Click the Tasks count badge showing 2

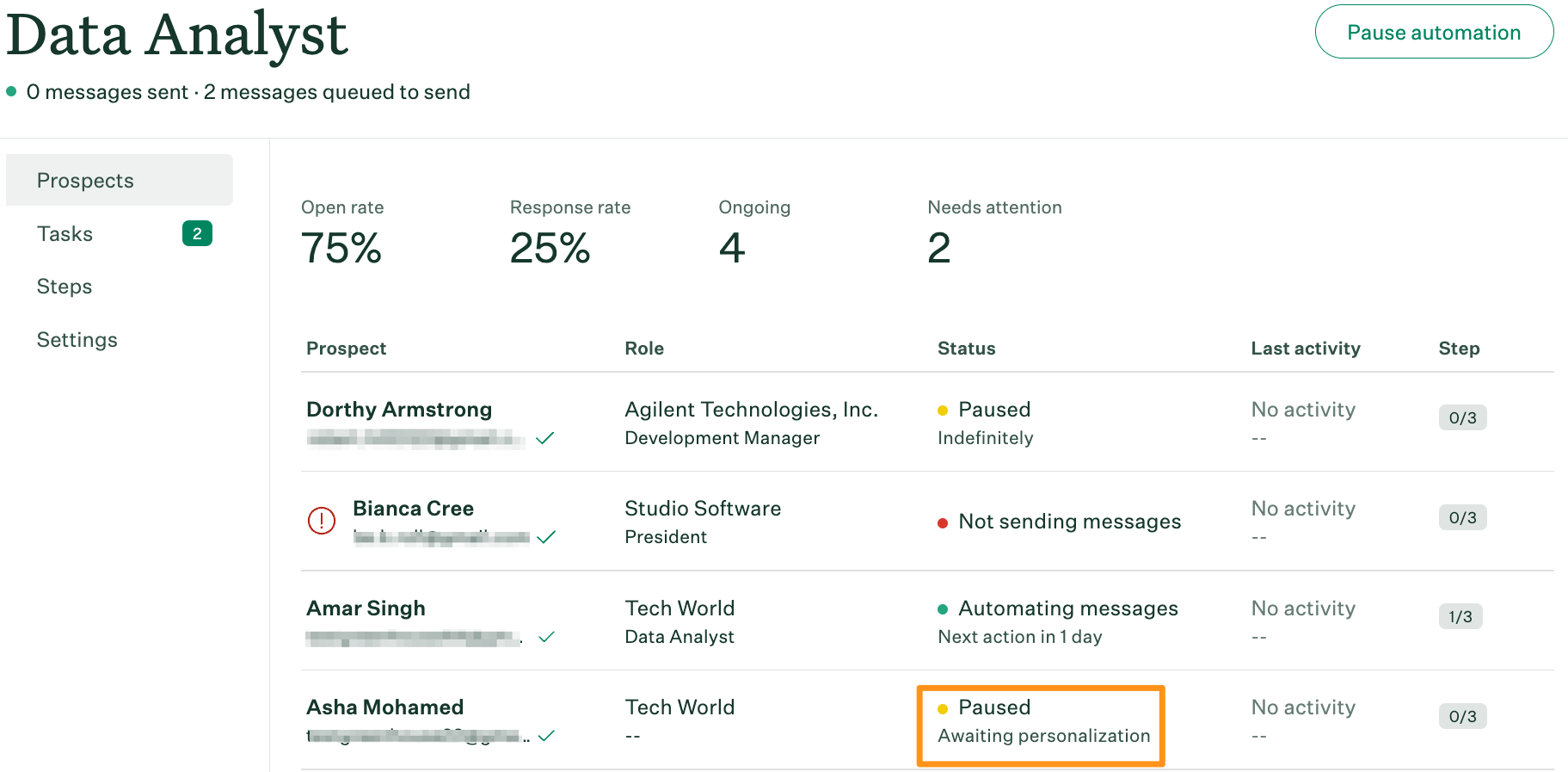(x=197, y=233)
